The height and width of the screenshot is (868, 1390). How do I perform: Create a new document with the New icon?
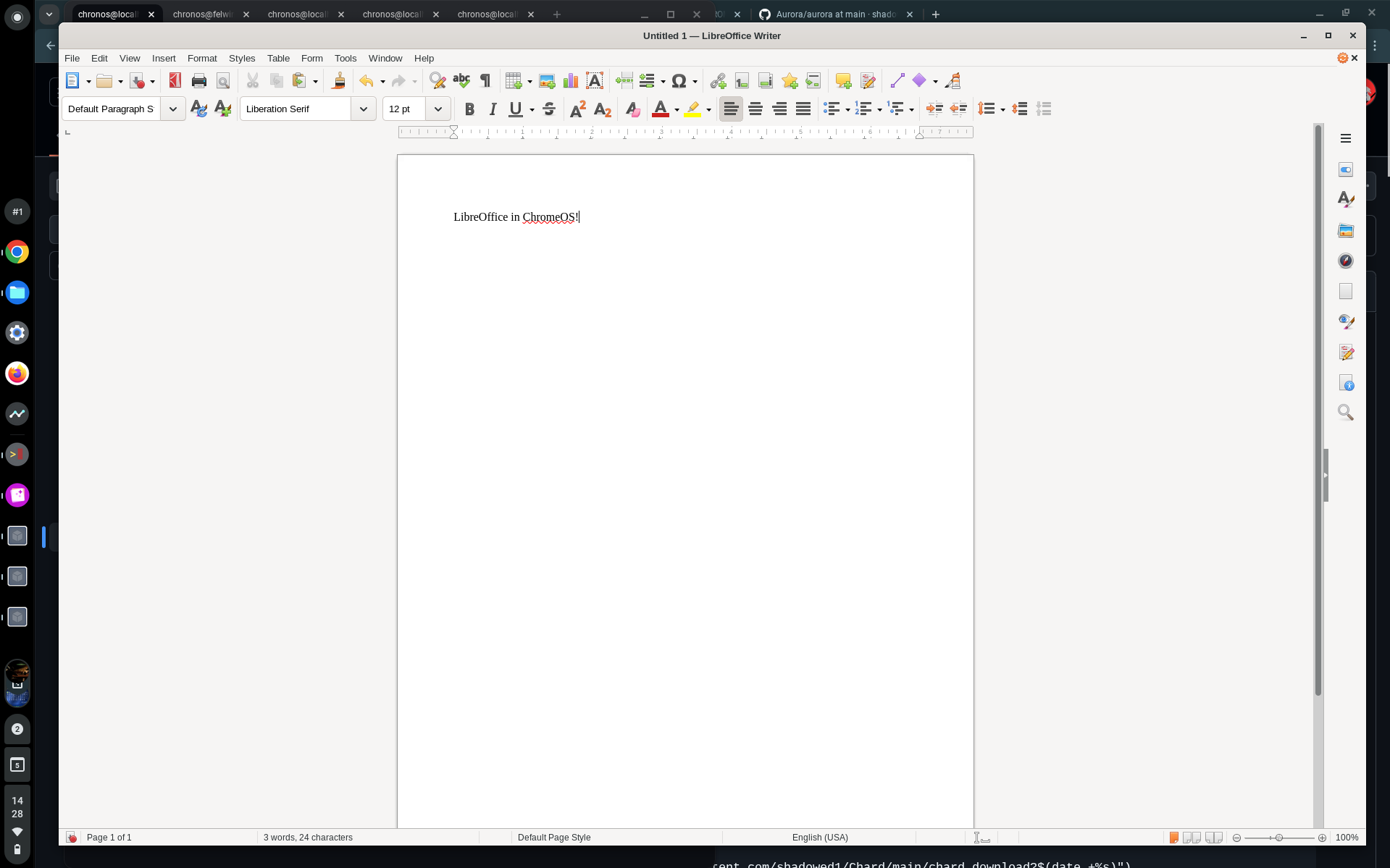coord(72,81)
